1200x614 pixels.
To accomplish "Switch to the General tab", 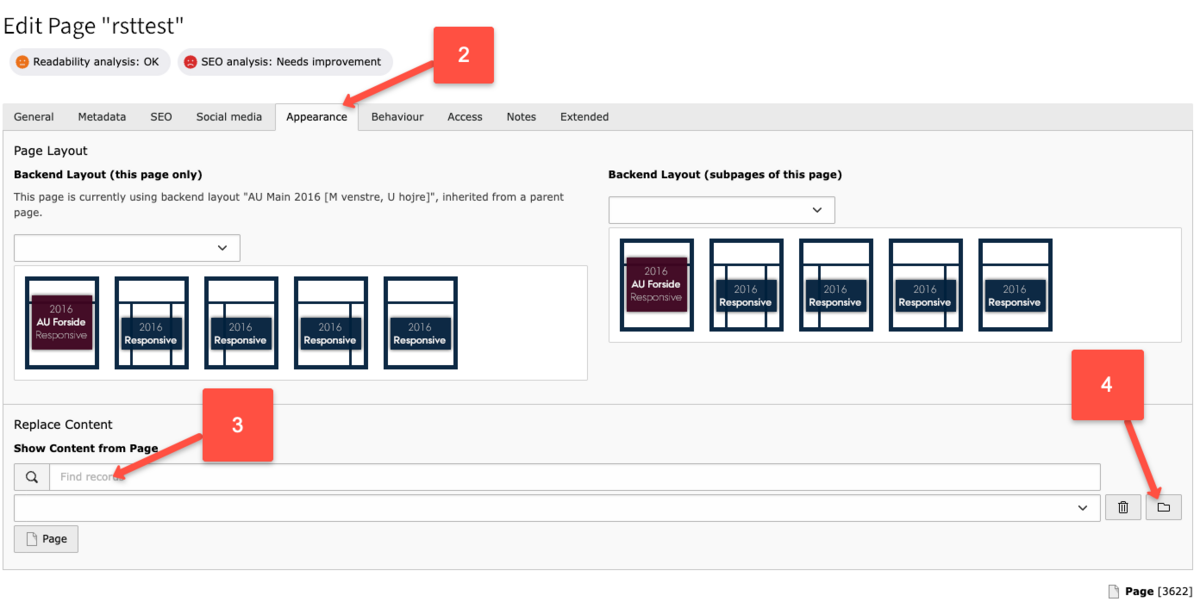I will pyautogui.click(x=34, y=117).
